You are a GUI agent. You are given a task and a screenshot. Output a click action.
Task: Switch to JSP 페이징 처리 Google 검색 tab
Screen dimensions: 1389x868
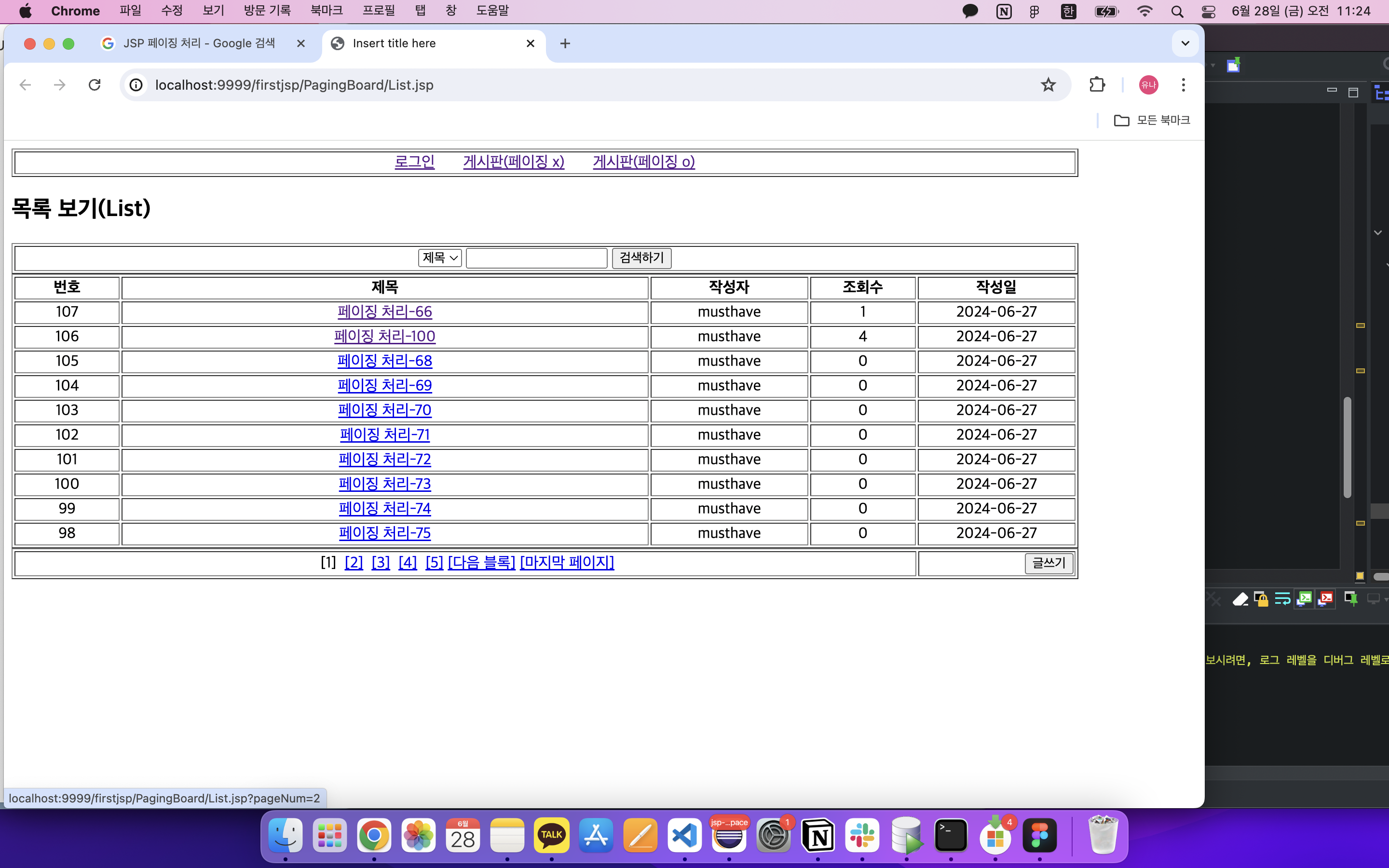coord(199,43)
